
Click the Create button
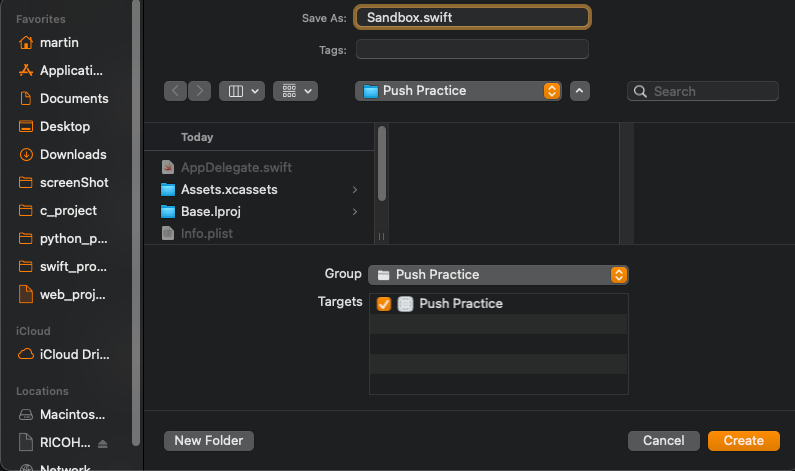pos(743,441)
